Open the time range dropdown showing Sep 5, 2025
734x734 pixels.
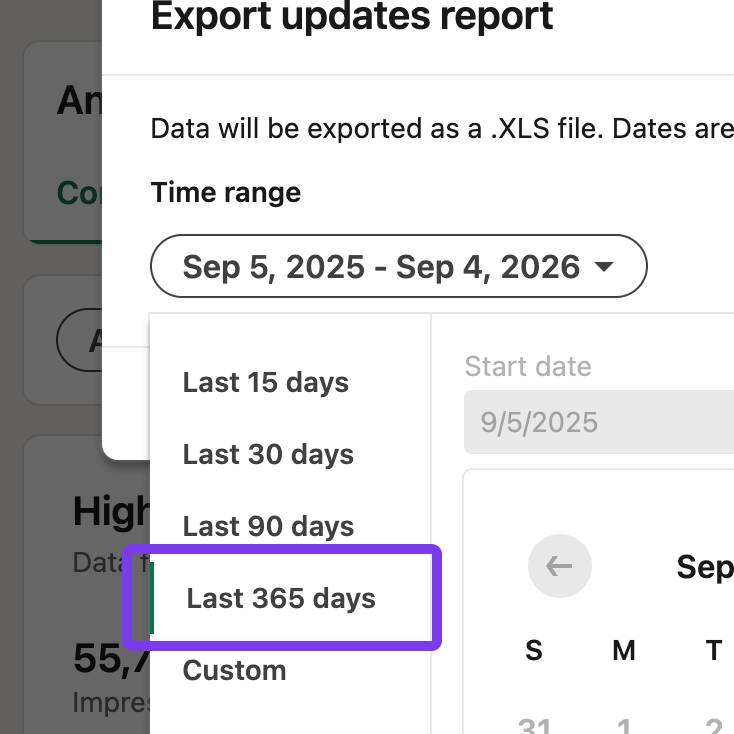(x=398, y=266)
